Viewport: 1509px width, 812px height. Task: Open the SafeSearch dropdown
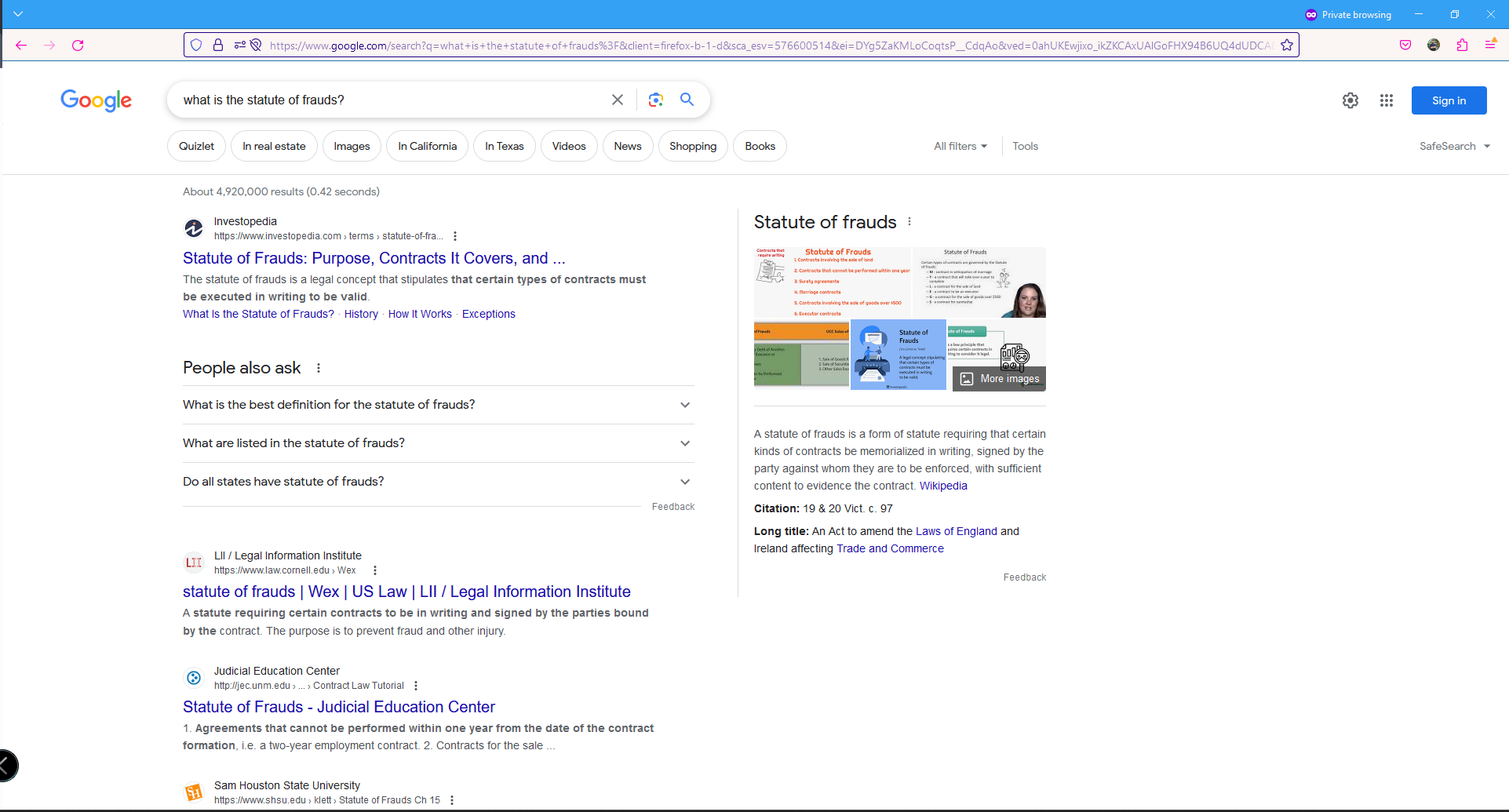tap(1455, 146)
